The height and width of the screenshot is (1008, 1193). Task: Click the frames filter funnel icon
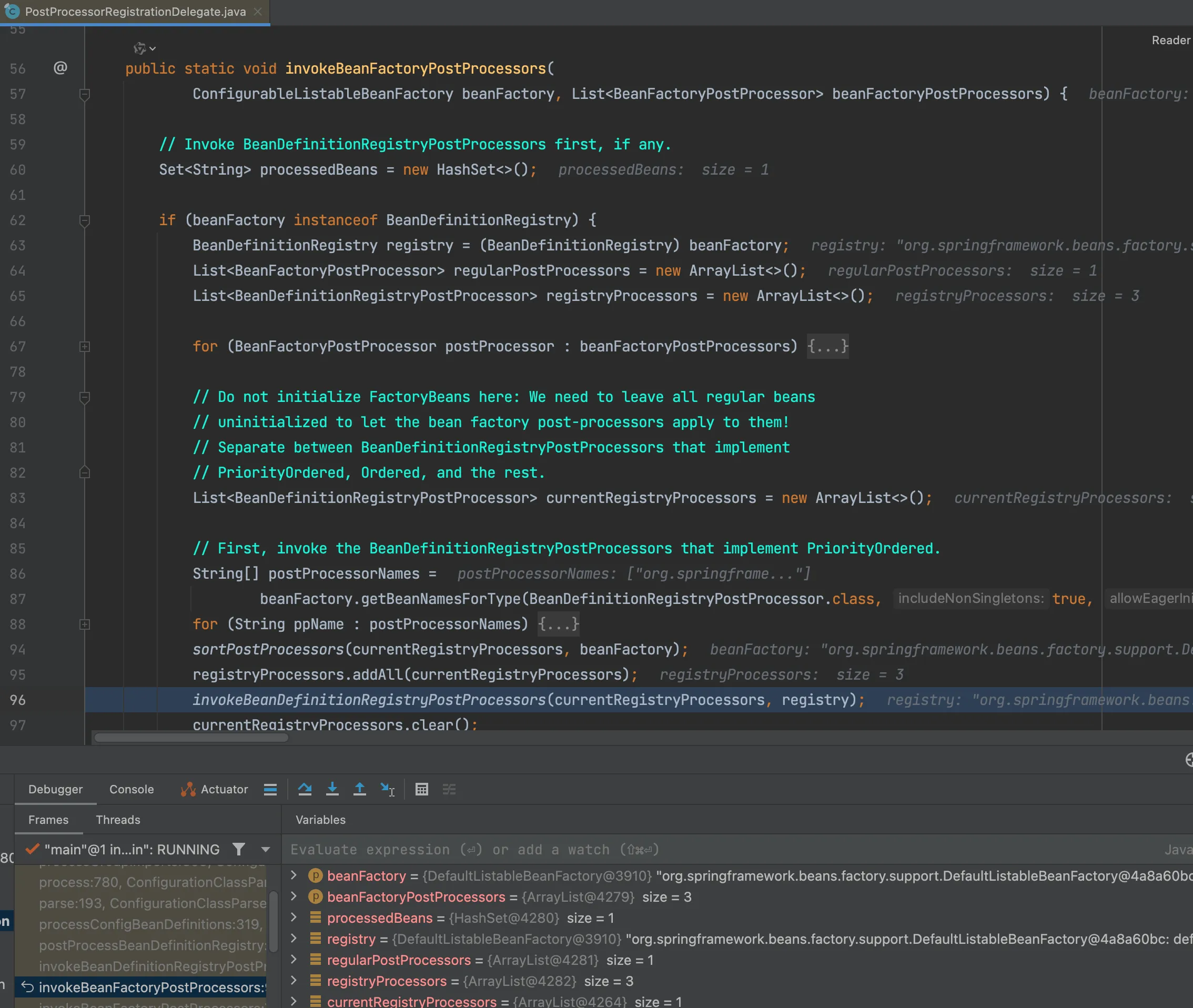click(x=239, y=849)
